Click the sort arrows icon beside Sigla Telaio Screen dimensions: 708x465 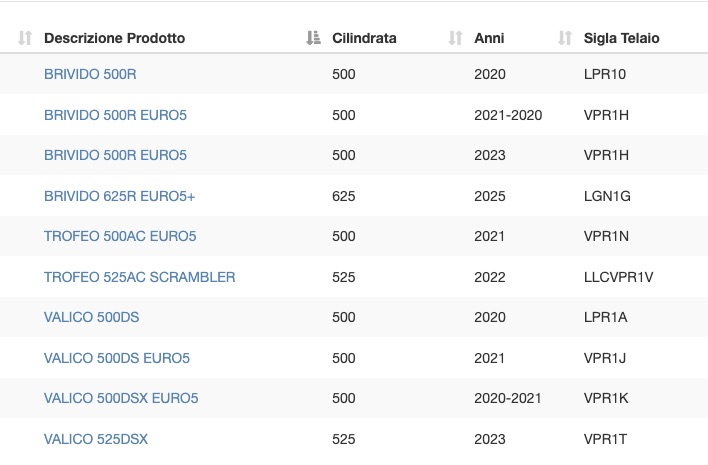tap(565, 38)
